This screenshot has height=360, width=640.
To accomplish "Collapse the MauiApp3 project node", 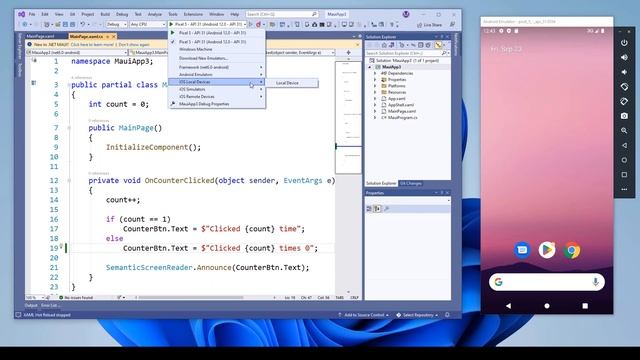I will (370, 67).
